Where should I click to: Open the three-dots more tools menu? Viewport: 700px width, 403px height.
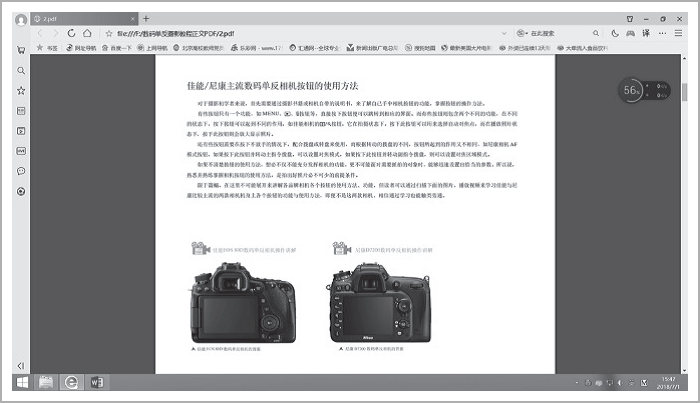point(662,33)
